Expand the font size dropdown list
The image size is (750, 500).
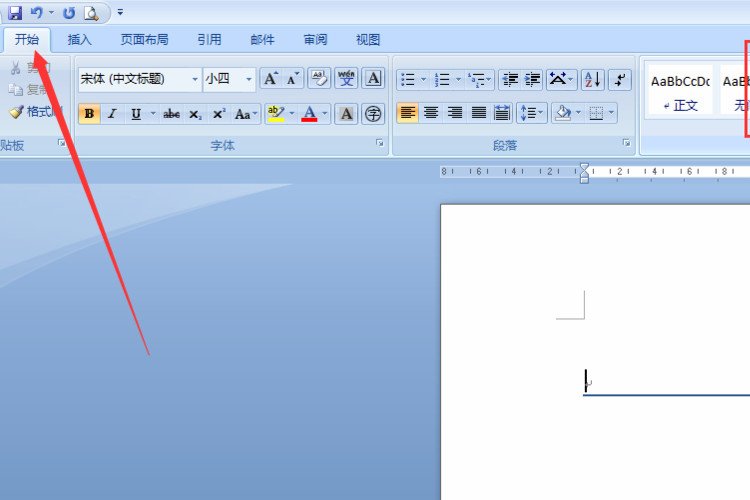249,79
